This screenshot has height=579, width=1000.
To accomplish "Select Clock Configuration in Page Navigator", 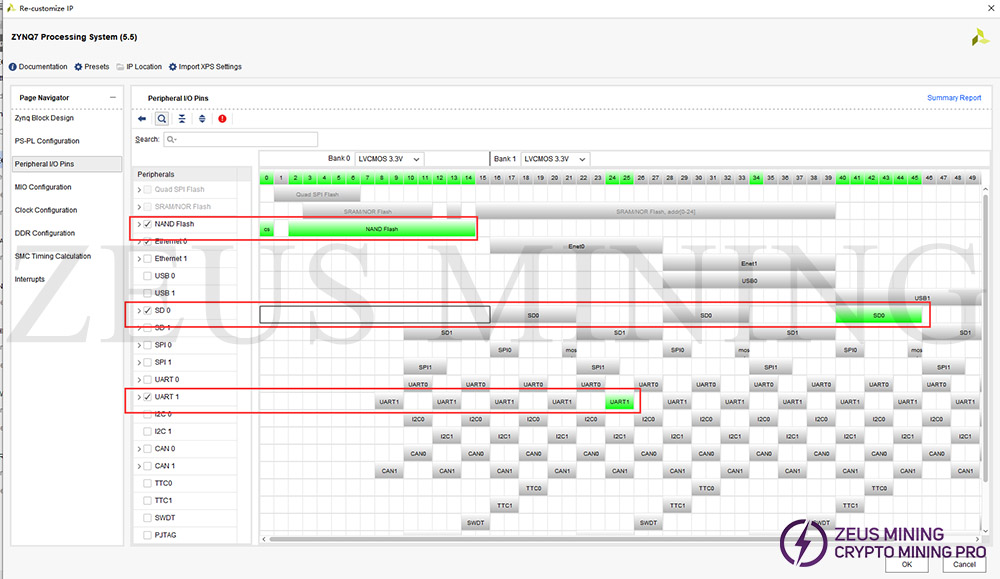I will point(46,210).
